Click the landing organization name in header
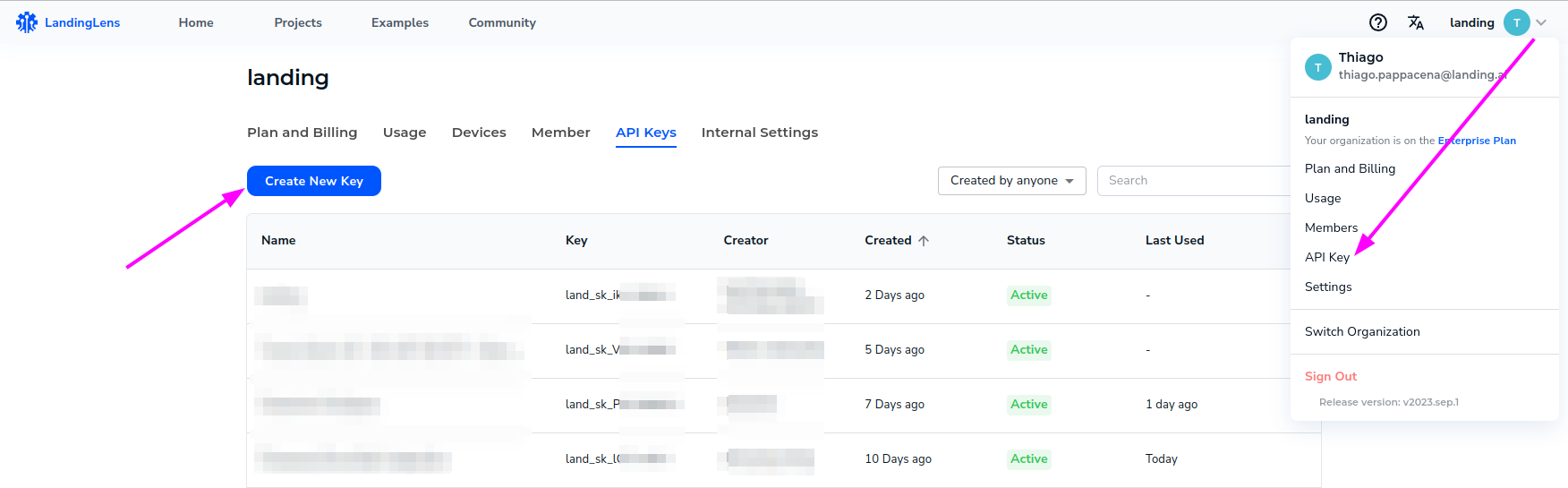This screenshot has width=1568, height=488. pyautogui.click(x=1471, y=22)
